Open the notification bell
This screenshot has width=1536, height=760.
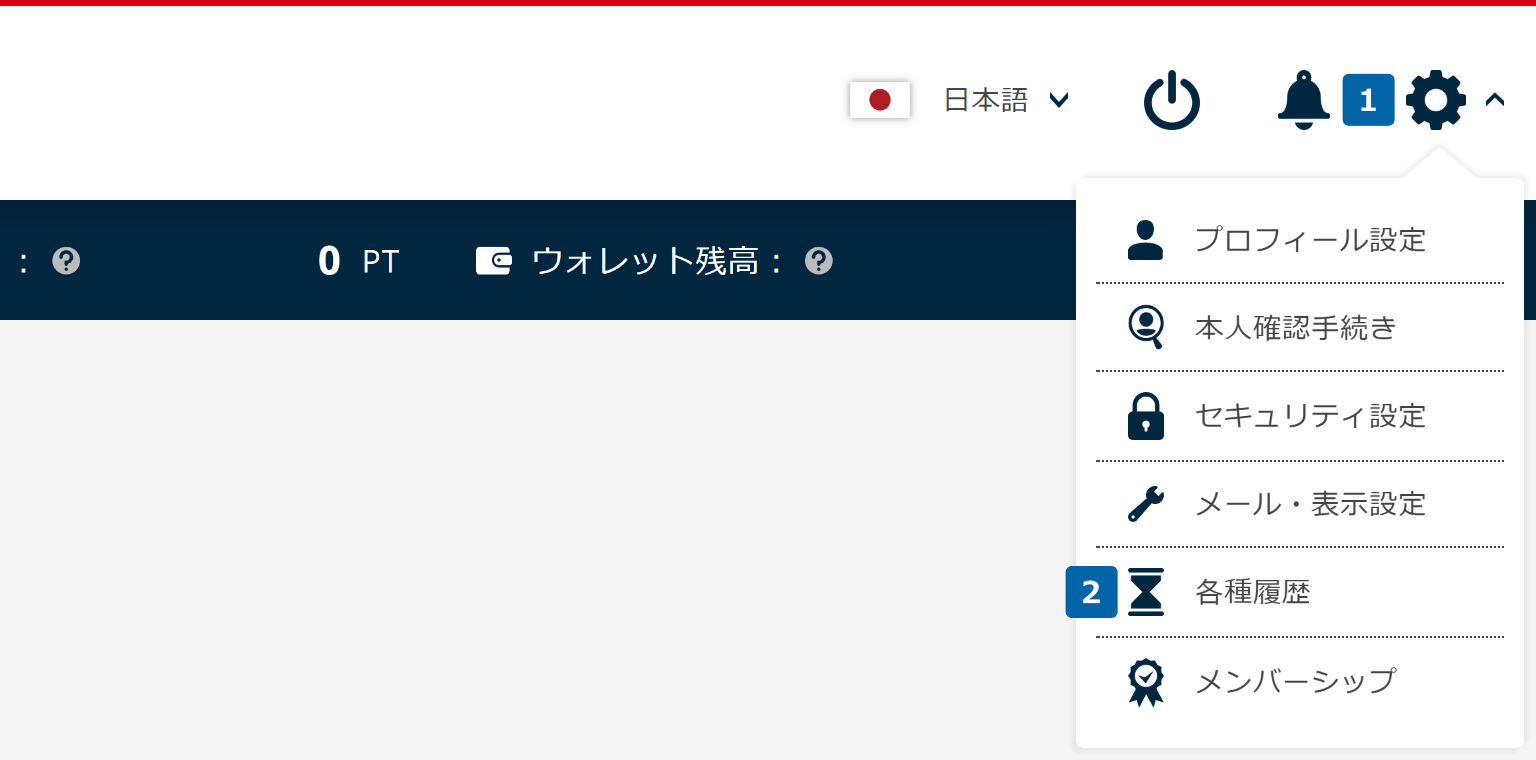pos(1304,100)
